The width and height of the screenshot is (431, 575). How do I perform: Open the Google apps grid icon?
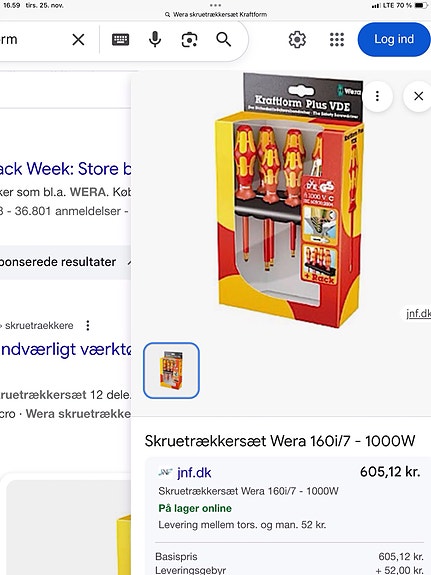(x=337, y=40)
